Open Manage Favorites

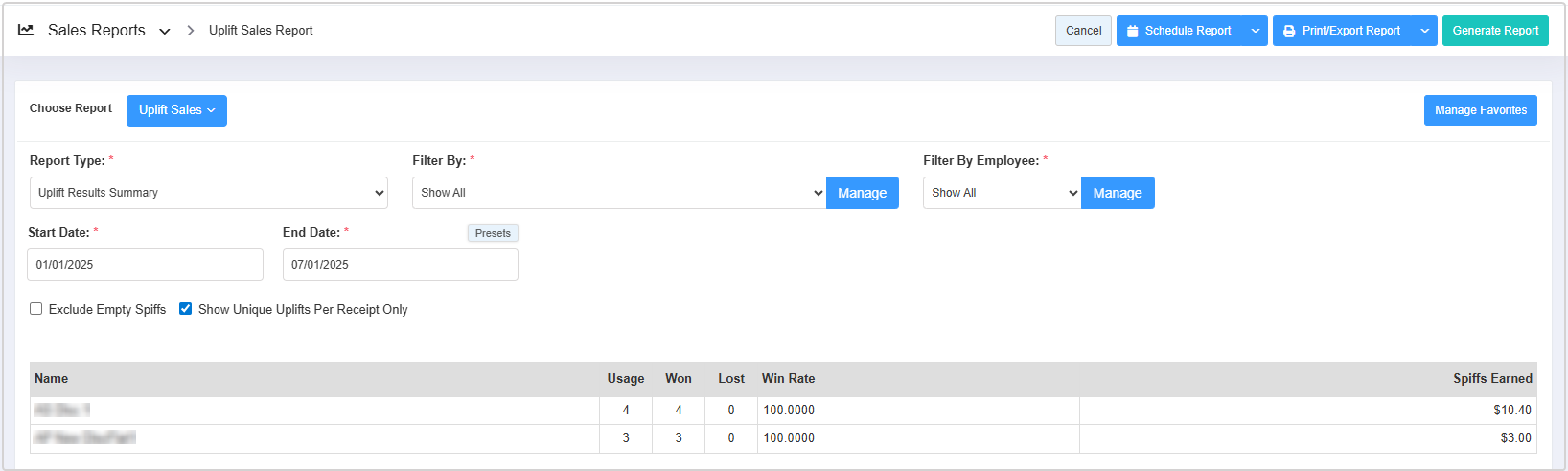(1480, 110)
